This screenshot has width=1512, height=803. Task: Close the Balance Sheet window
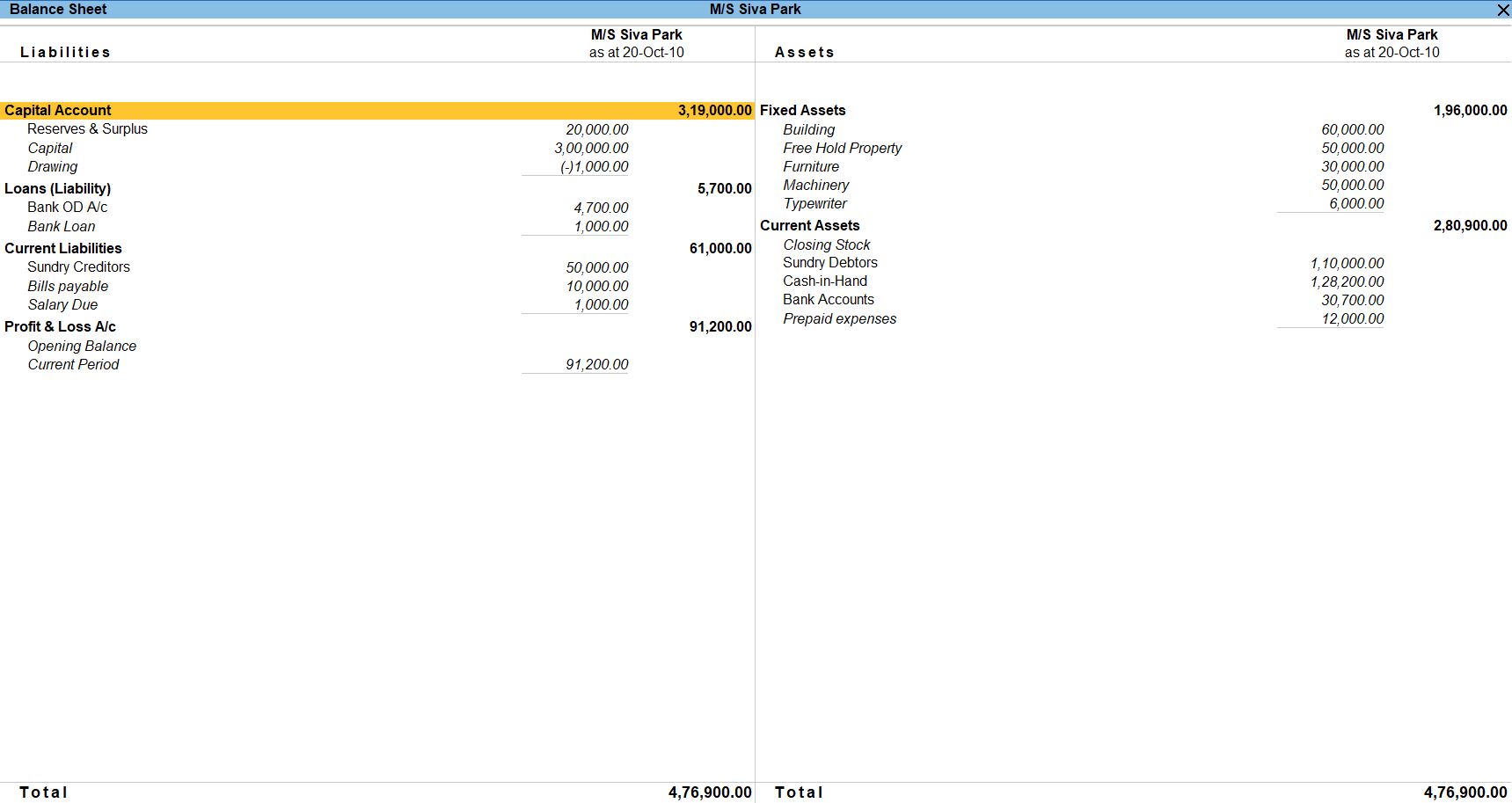click(x=1502, y=10)
